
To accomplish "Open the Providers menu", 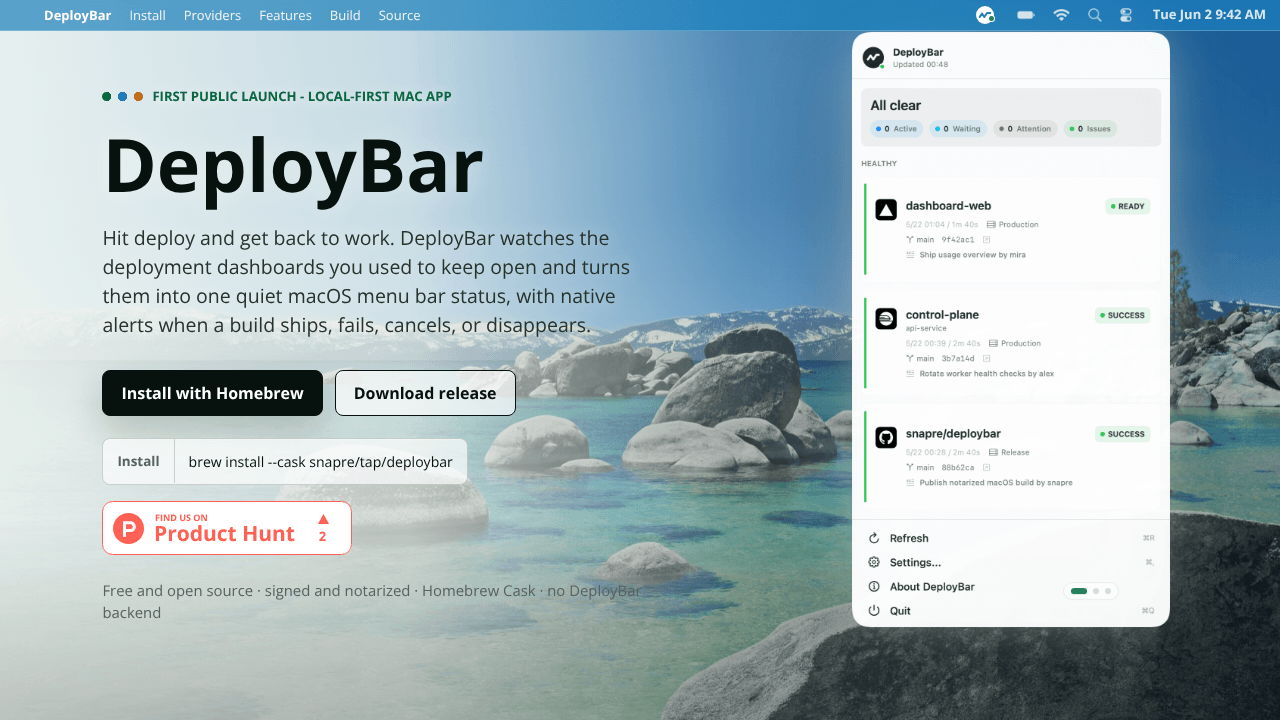I will pyautogui.click(x=212, y=15).
